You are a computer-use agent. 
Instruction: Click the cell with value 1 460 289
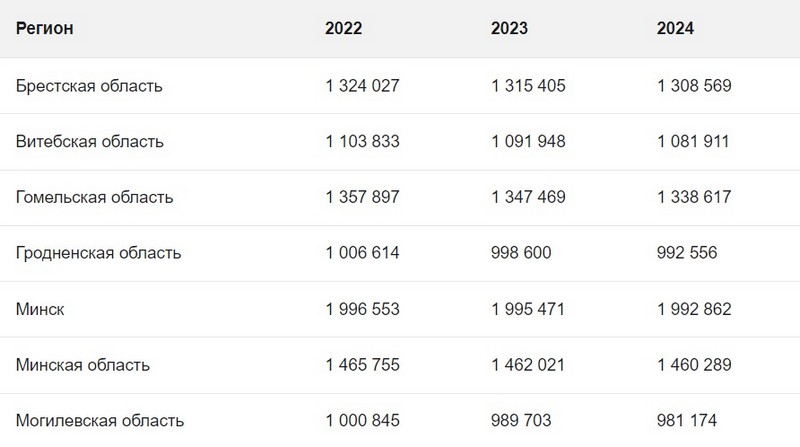tap(694, 366)
